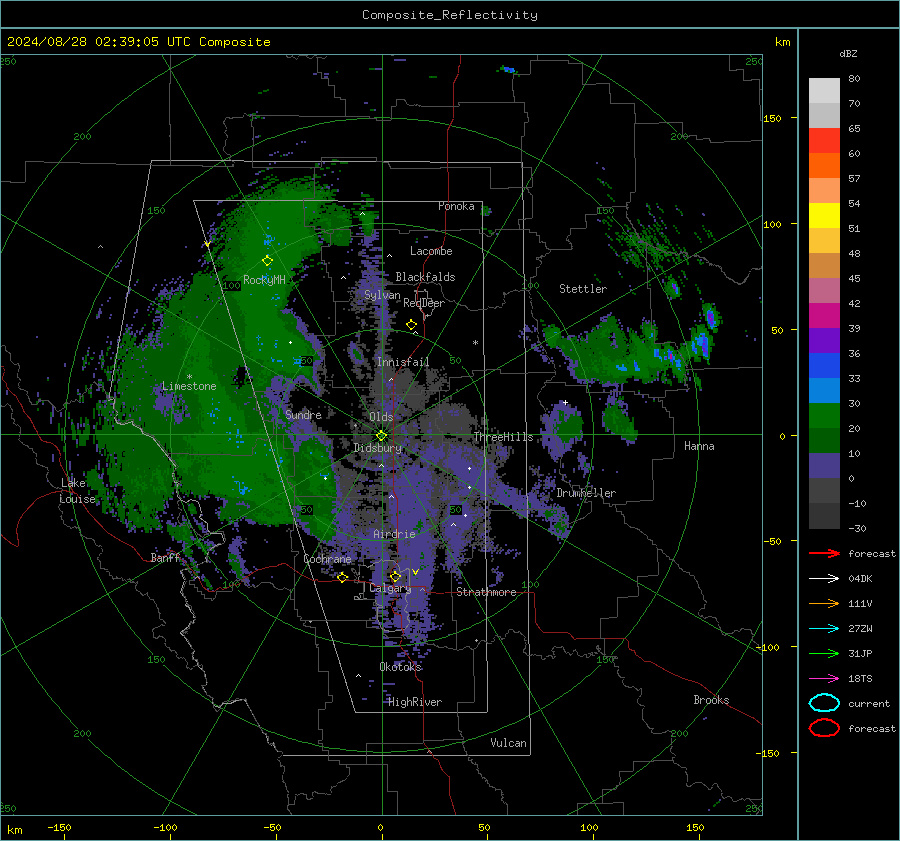Click the 04DK legend text
Viewport: 900px width, 841px height.
860,579
